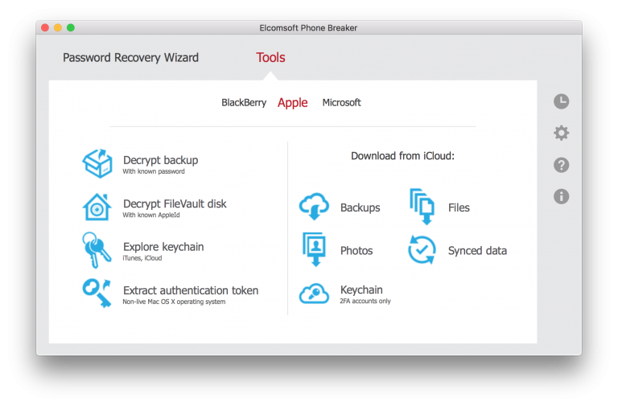
Task: Open history via the clock icon
Action: 561,102
